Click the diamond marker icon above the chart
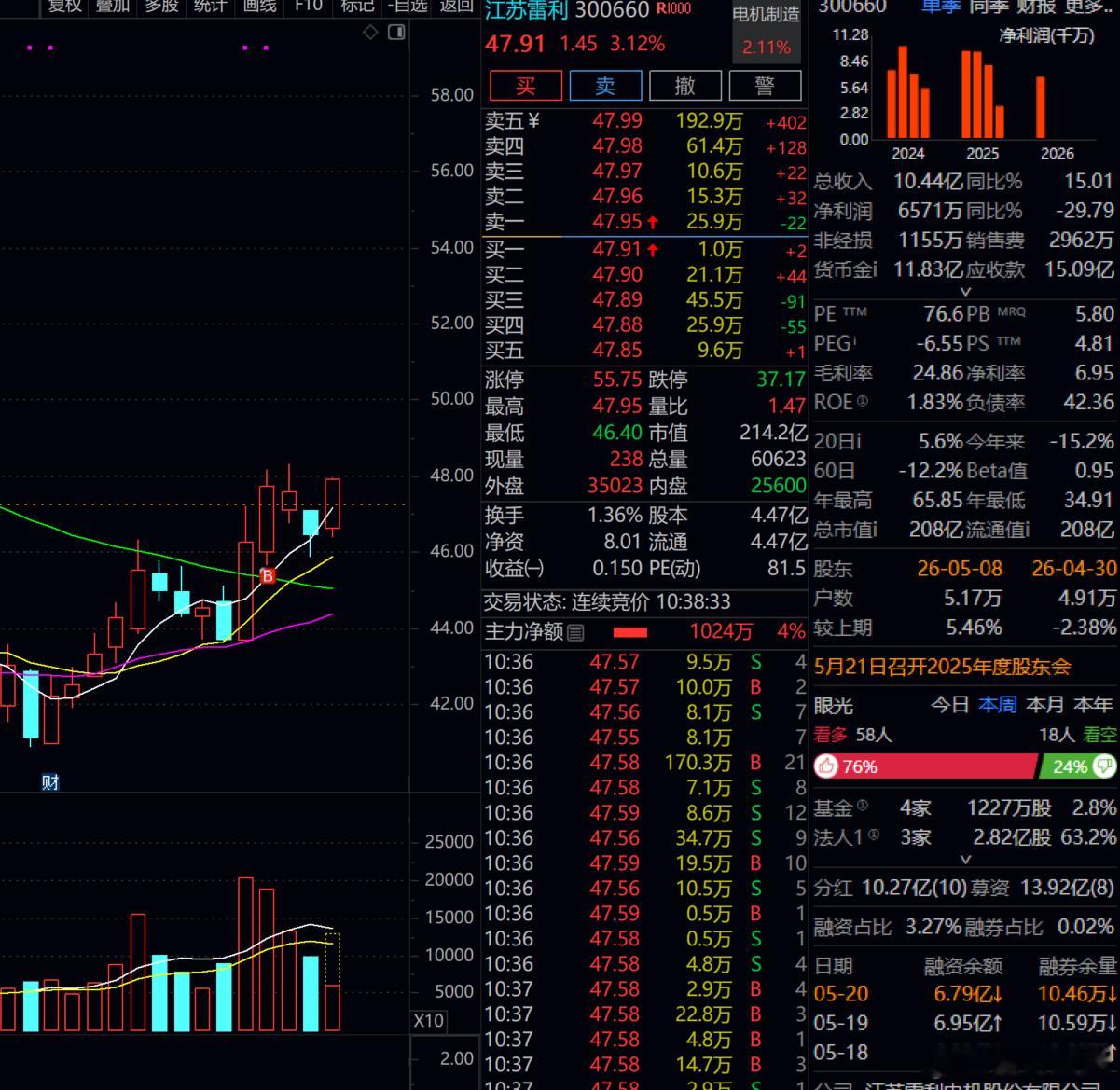The image size is (1120, 1090). tap(370, 33)
